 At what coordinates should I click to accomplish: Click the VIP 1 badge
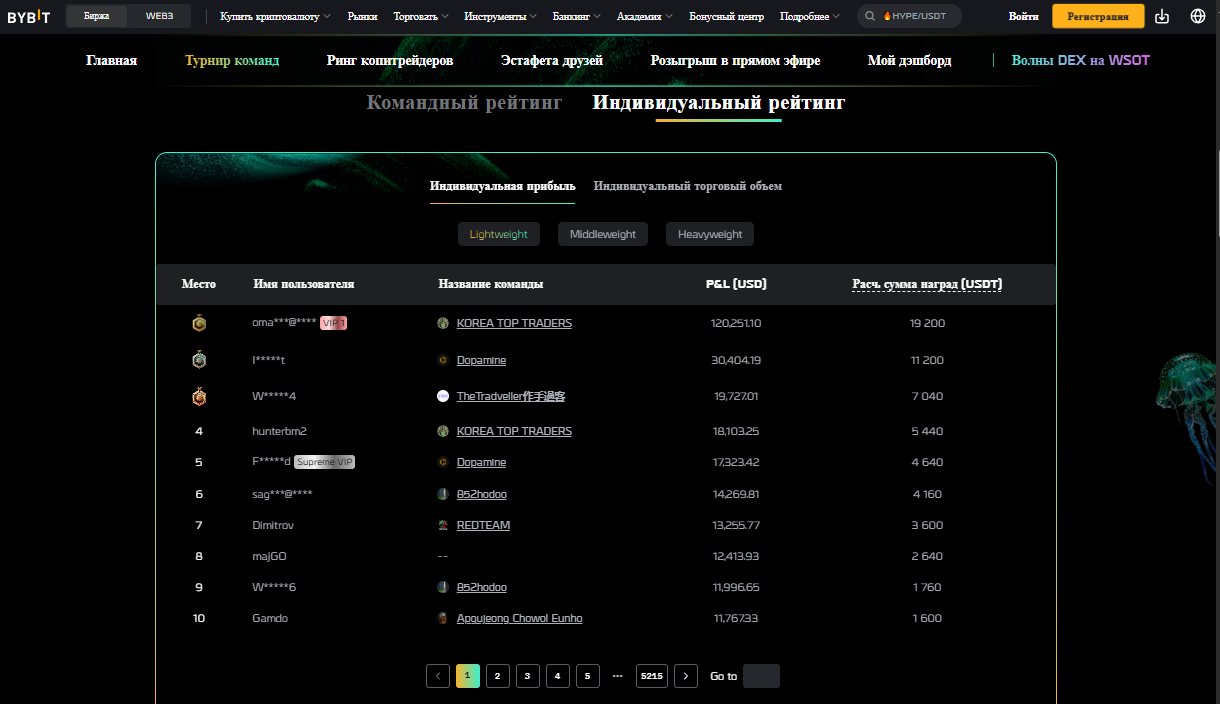coord(333,323)
